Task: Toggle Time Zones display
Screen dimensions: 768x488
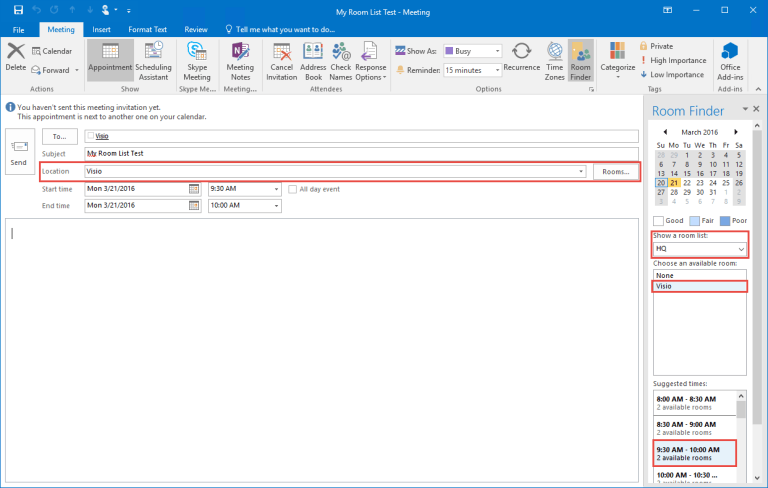Action: pyautogui.click(x=554, y=61)
